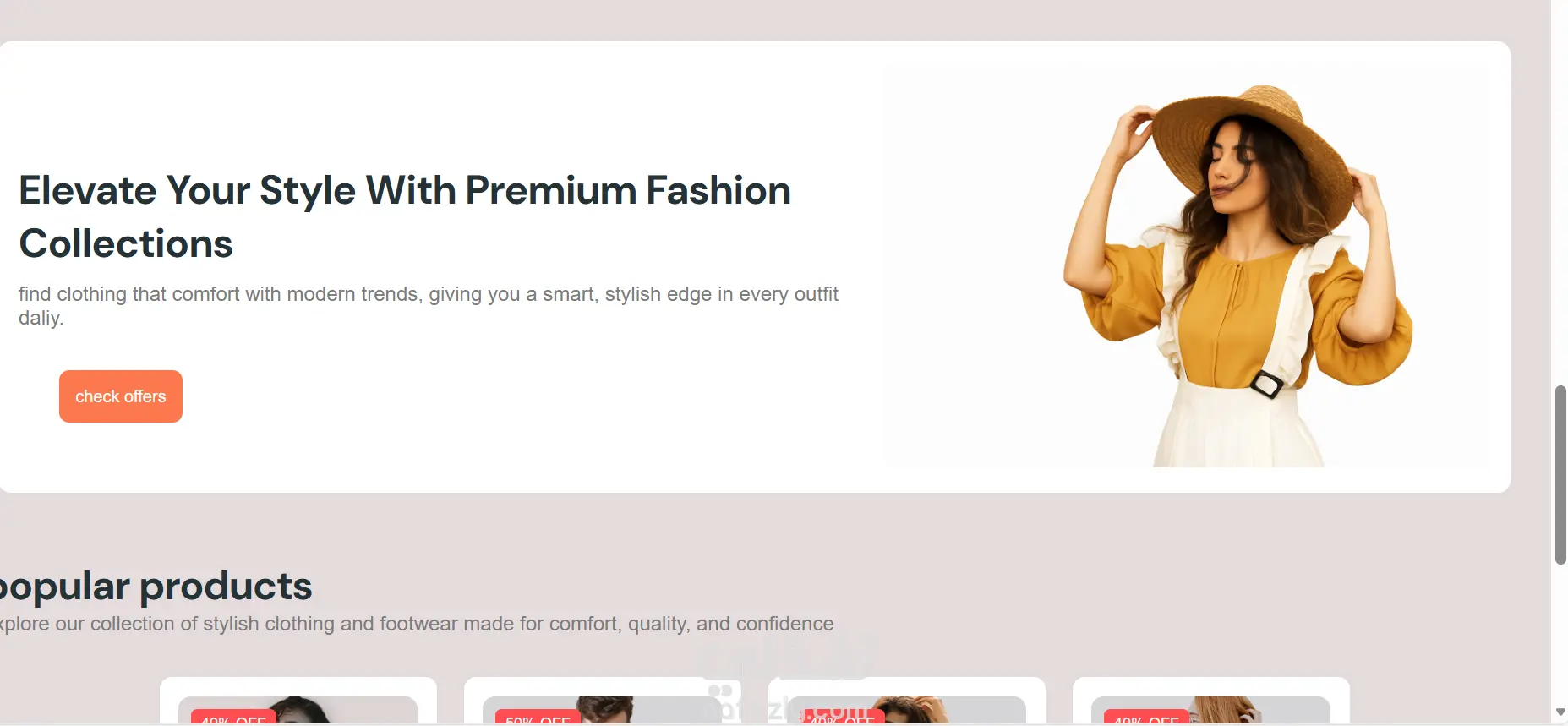Image resolution: width=1568 pixels, height=726 pixels.
Task: Click the "Elevate Your Style With Premium Fashion" headline
Action: coord(405,190)
